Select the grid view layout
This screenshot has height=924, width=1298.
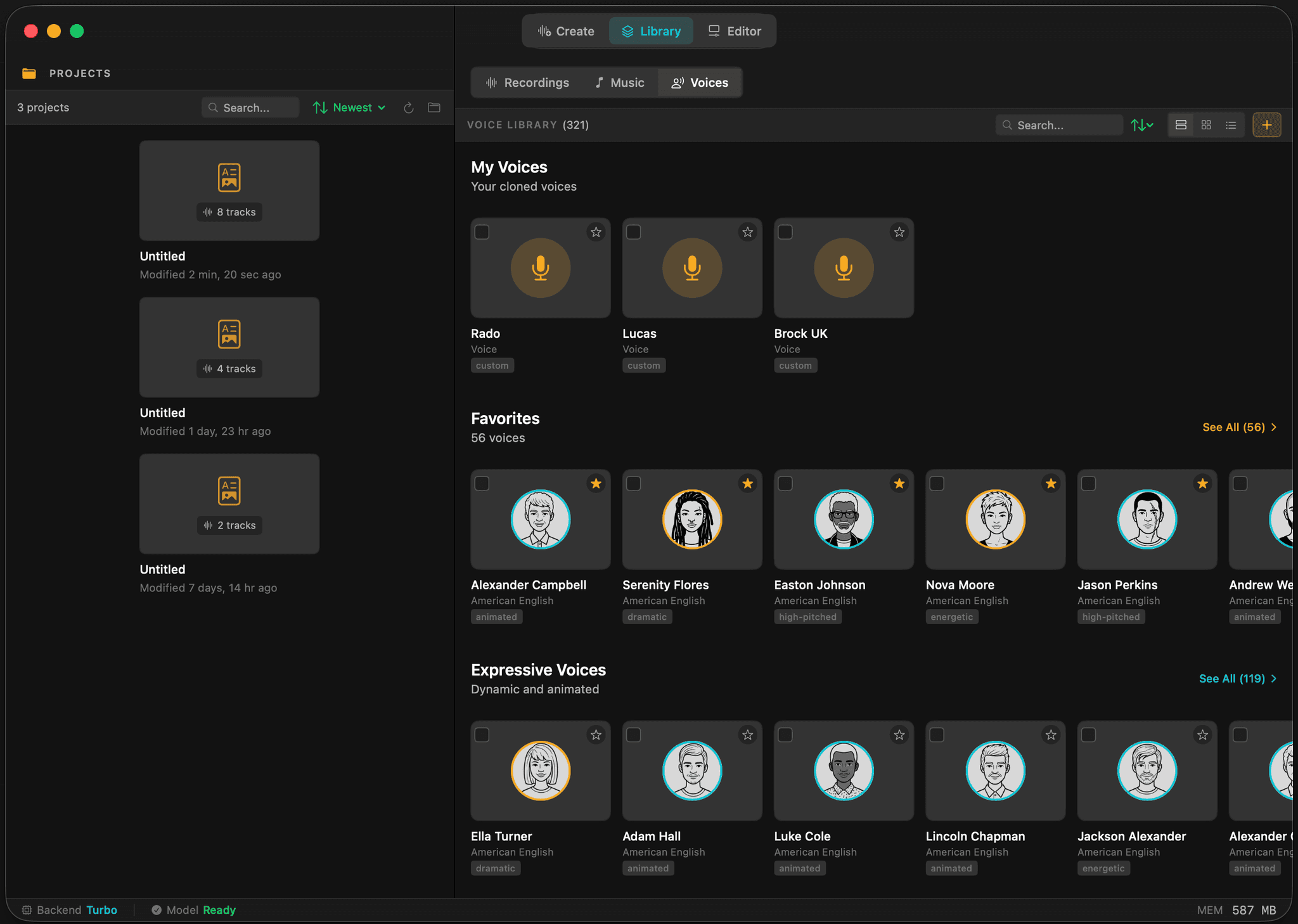(x=1205, y=125)
